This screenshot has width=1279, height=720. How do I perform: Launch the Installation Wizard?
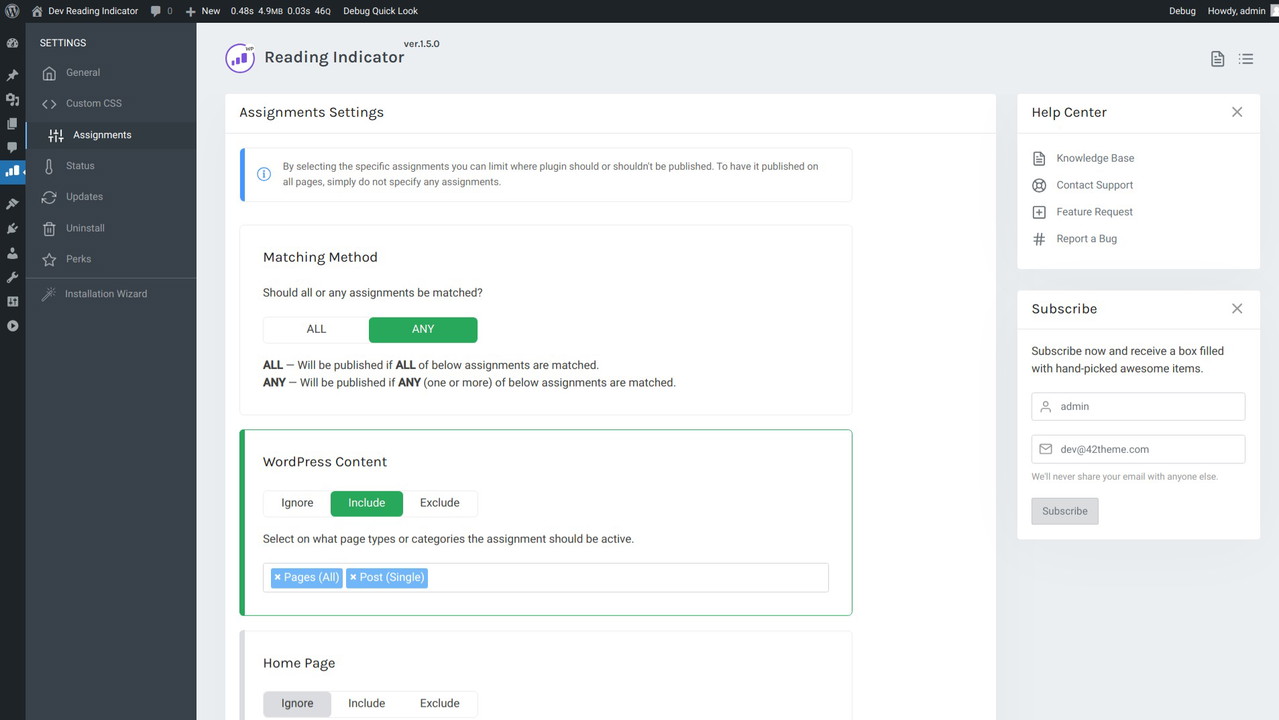coord(105,294)
